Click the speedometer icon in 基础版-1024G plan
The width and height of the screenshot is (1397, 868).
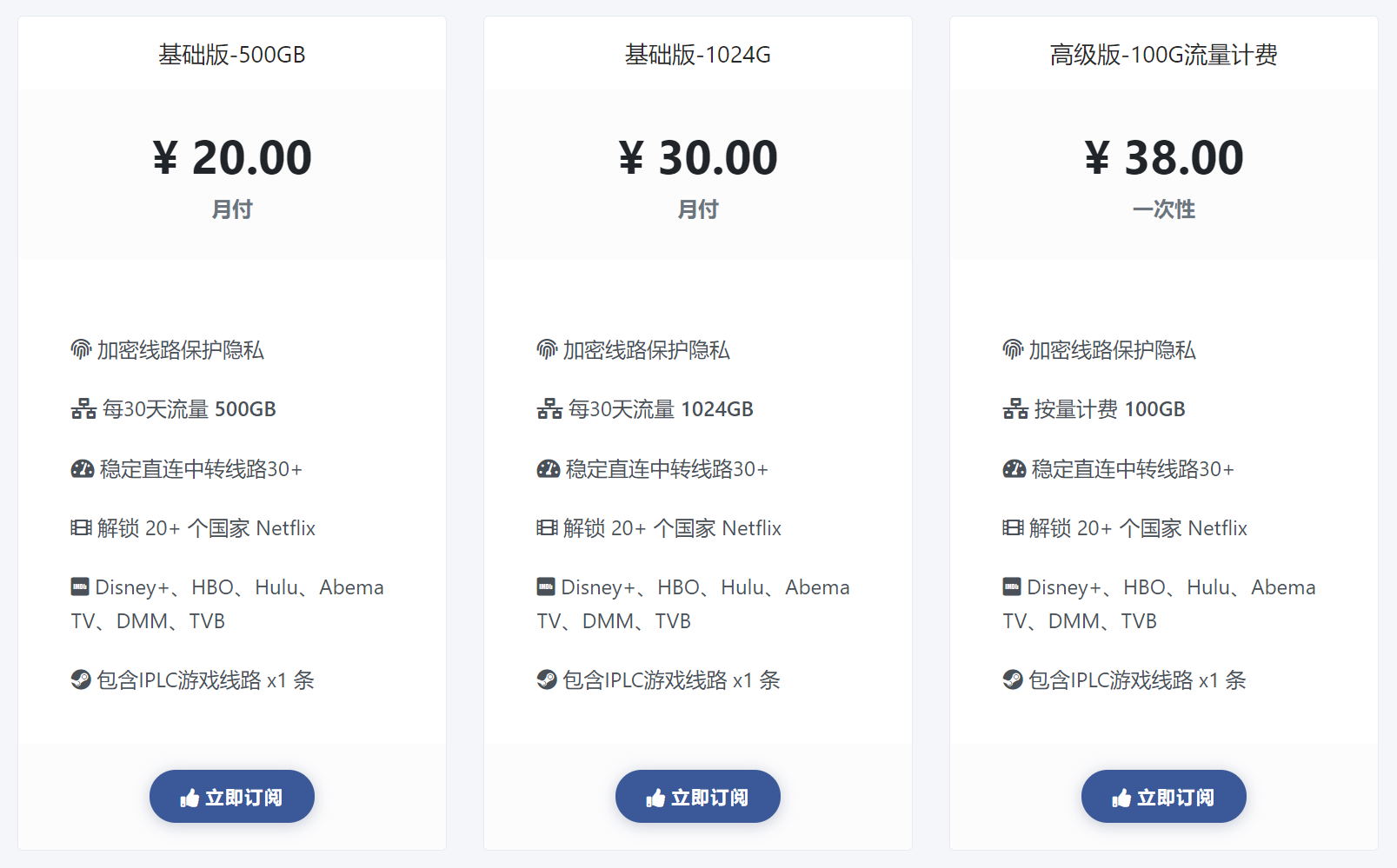point(549,469)
